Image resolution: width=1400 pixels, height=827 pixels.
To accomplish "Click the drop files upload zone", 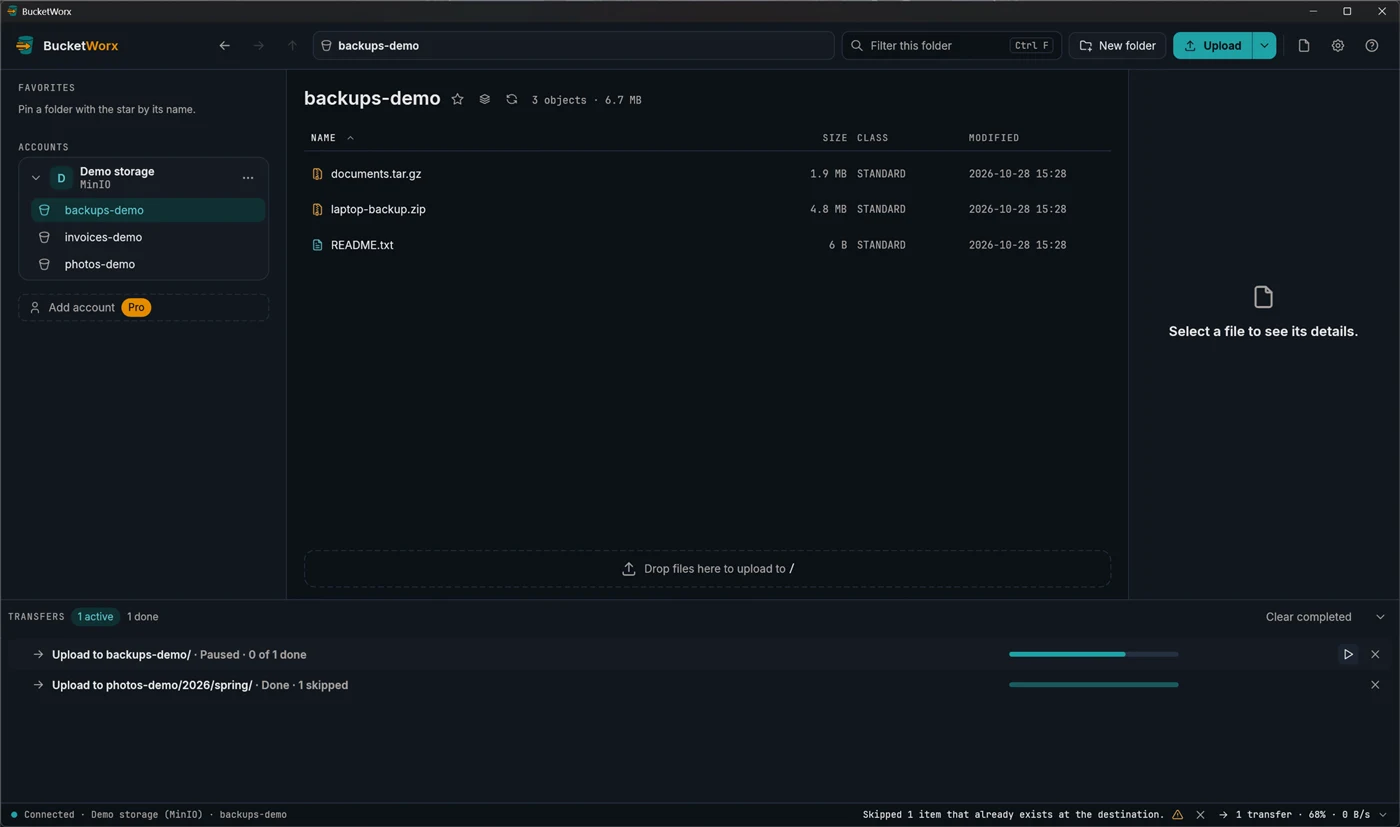I will click(707, 568).
